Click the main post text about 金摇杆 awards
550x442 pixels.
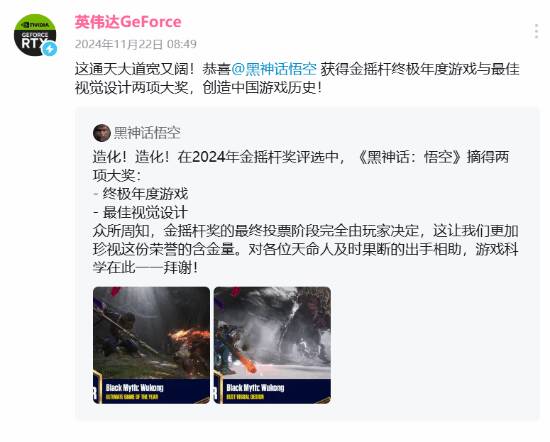[297, 78]
